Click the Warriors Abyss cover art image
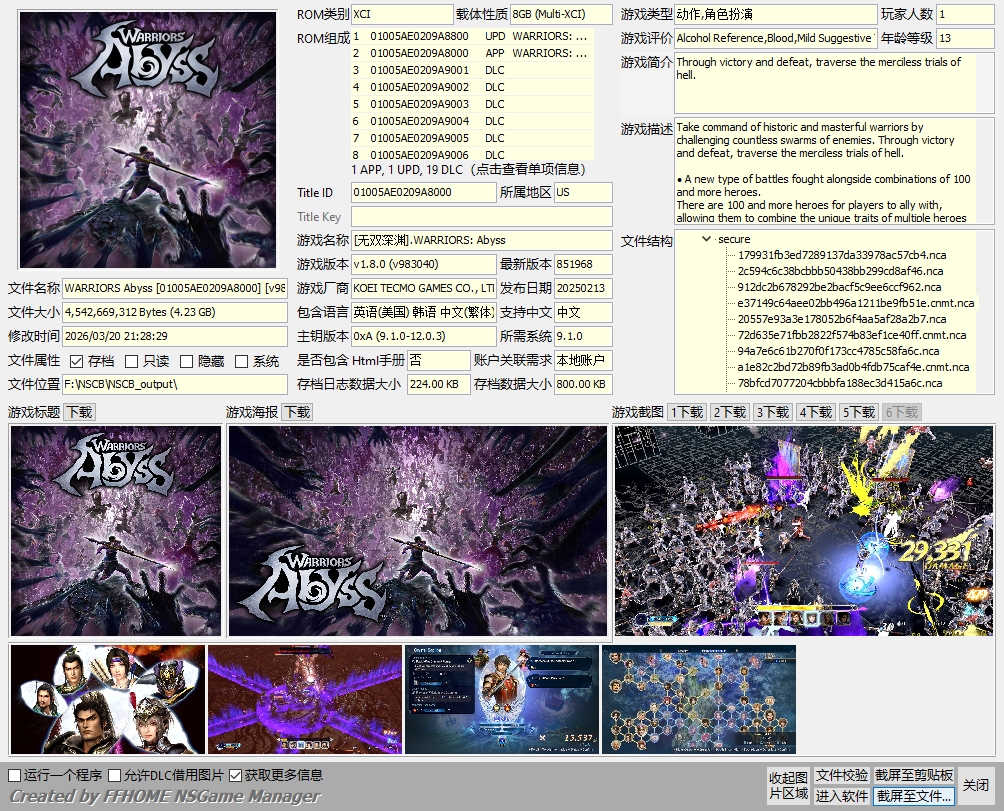 [x=148, y=140]
